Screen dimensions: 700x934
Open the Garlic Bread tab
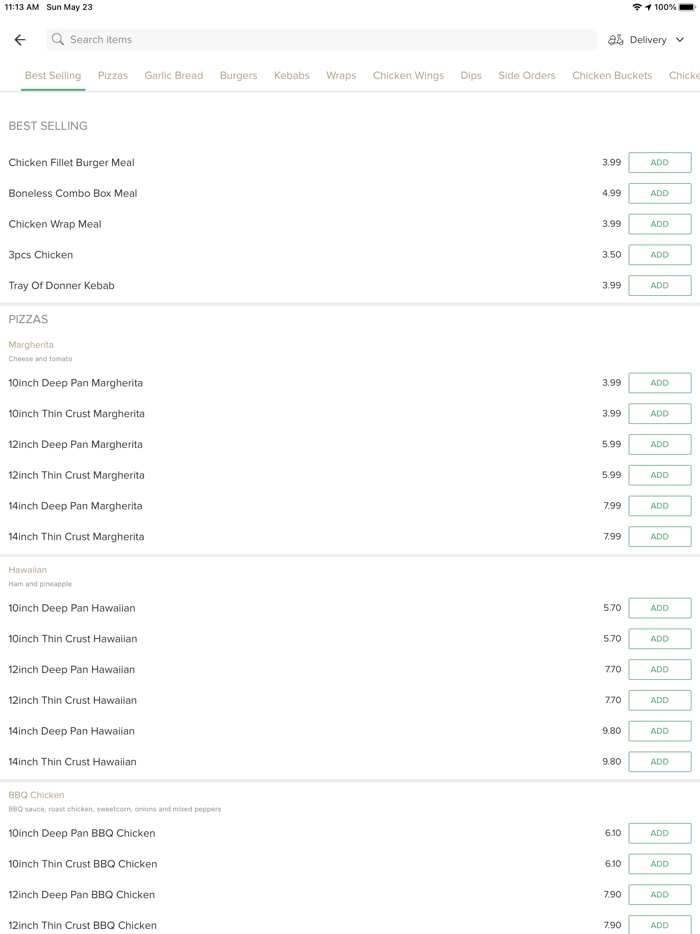[x=174, y=76]
